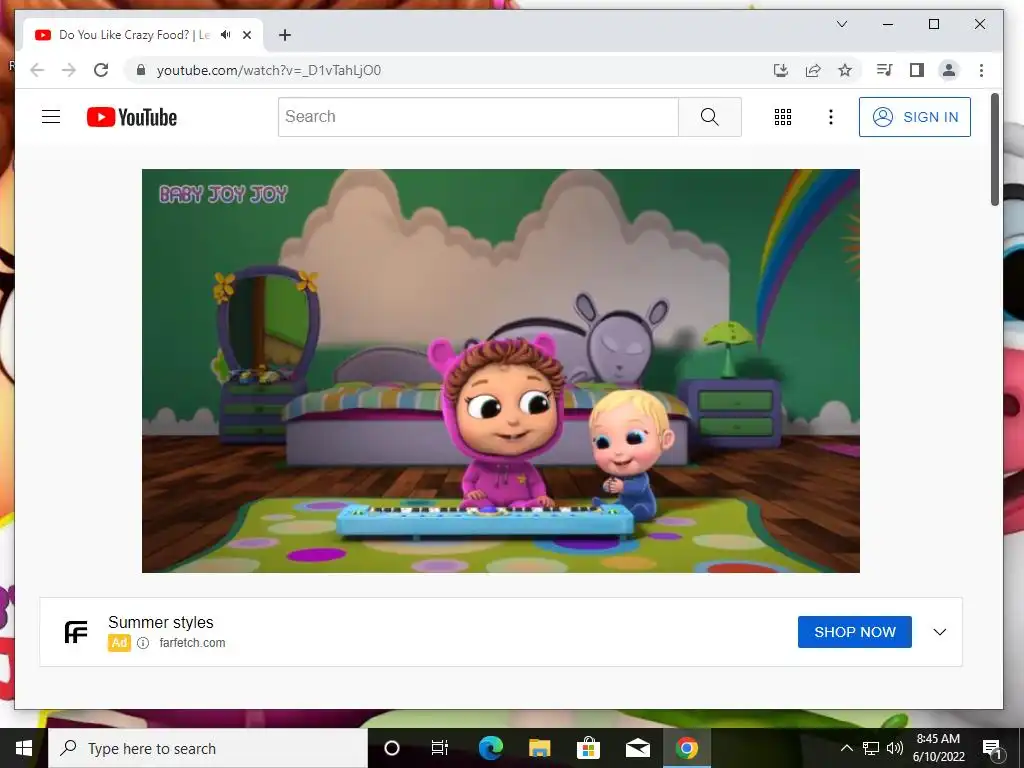Open the Chrome three-dot customize menu
The height and width of the screenshot is (768, 1024).
(x=981, y=70)
